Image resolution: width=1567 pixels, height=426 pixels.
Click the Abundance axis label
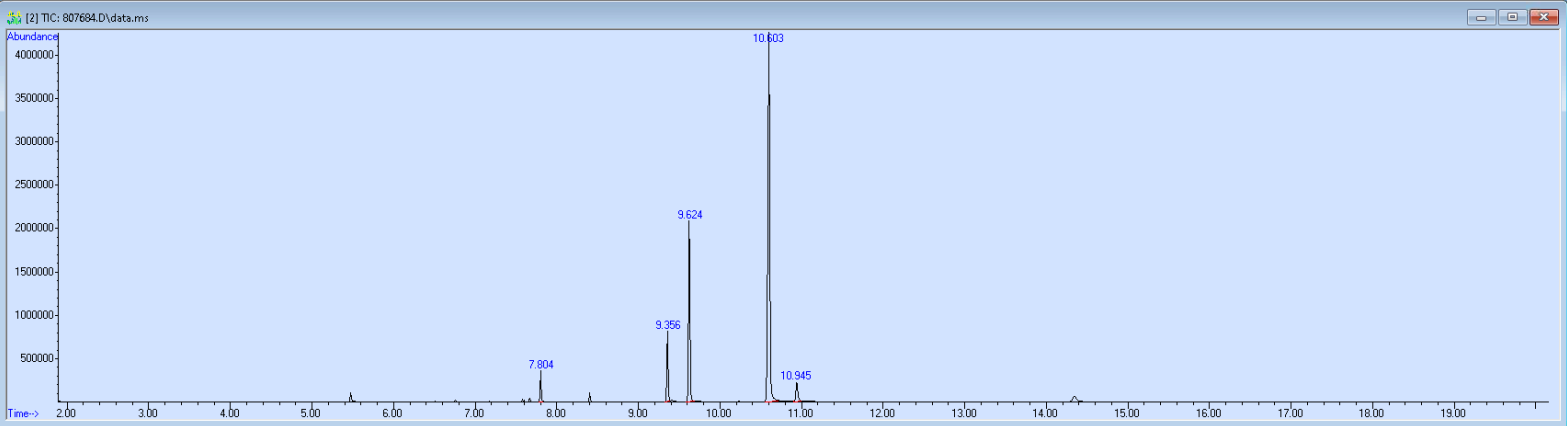(x=32, y=36)
